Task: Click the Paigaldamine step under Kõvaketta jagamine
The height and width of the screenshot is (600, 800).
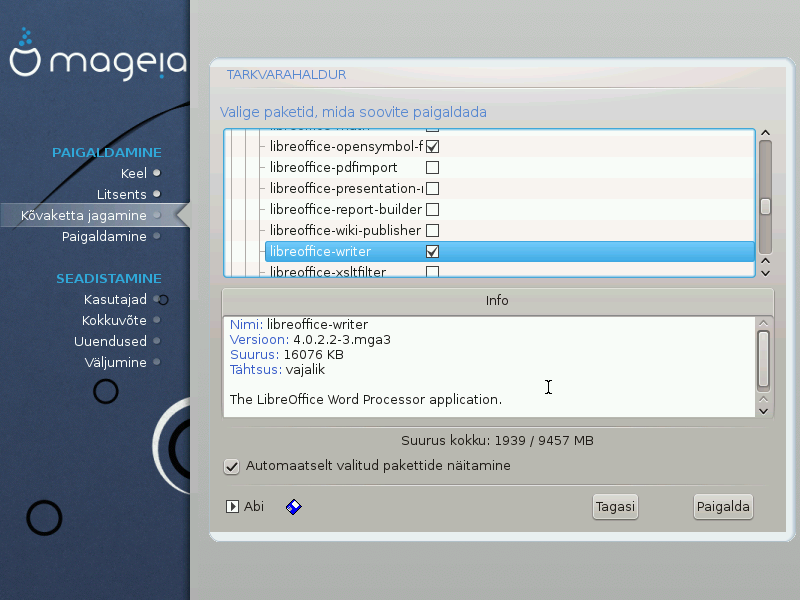Action: 104,236
